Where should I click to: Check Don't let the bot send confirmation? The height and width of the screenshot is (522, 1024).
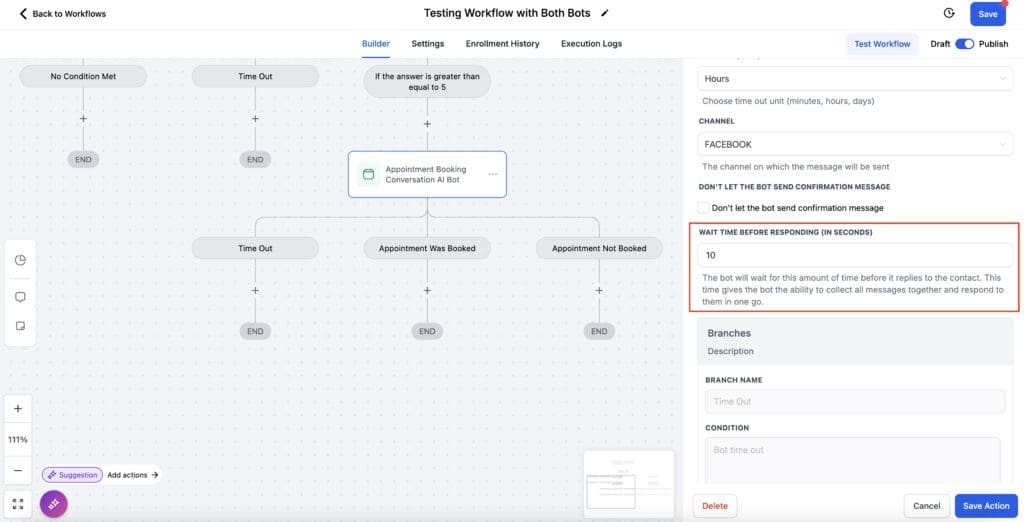(703, 208)
